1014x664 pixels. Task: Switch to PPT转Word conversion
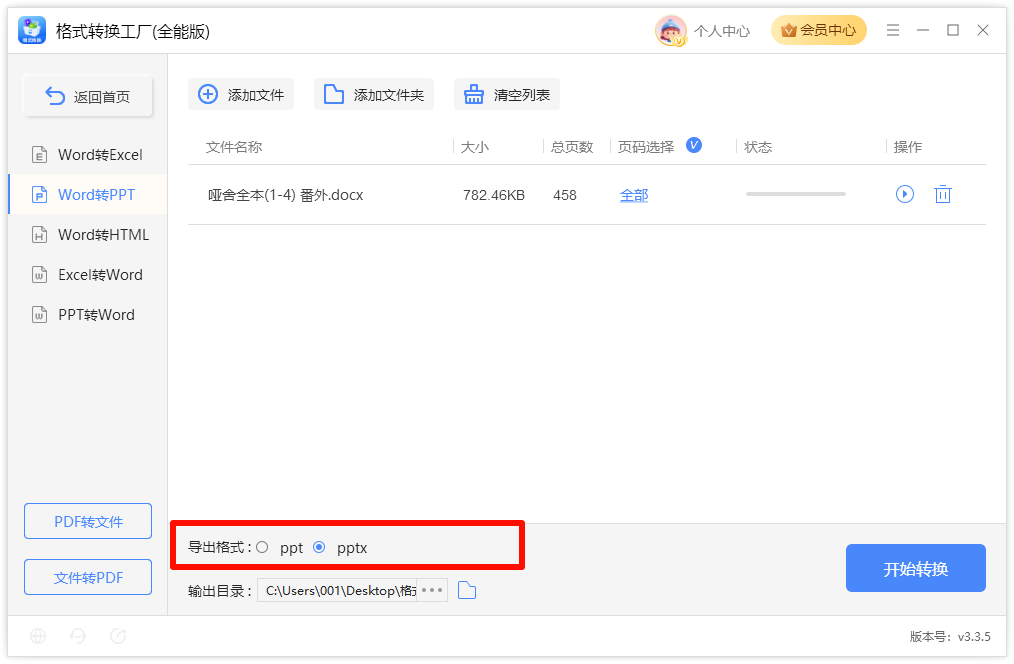pyautogui.click(x=88, y=315)
